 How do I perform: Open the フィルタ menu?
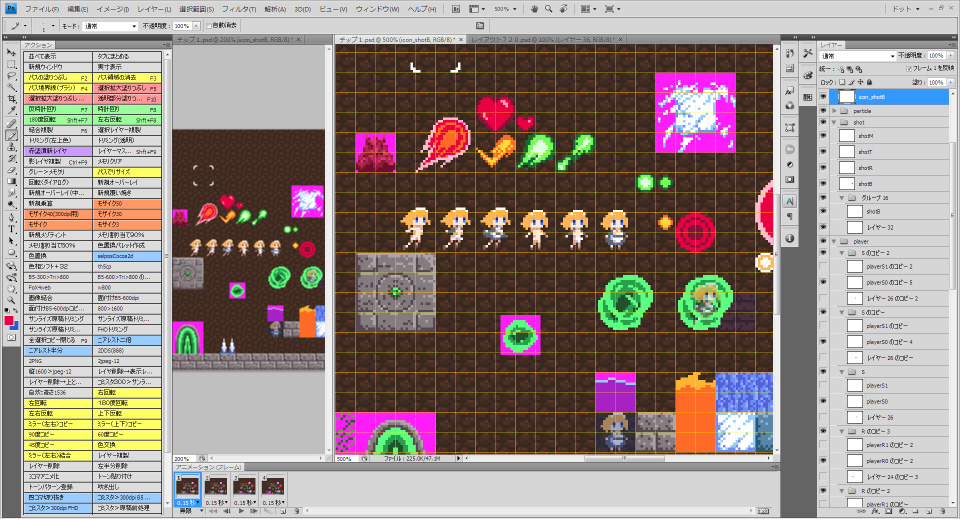coord(238,9)
